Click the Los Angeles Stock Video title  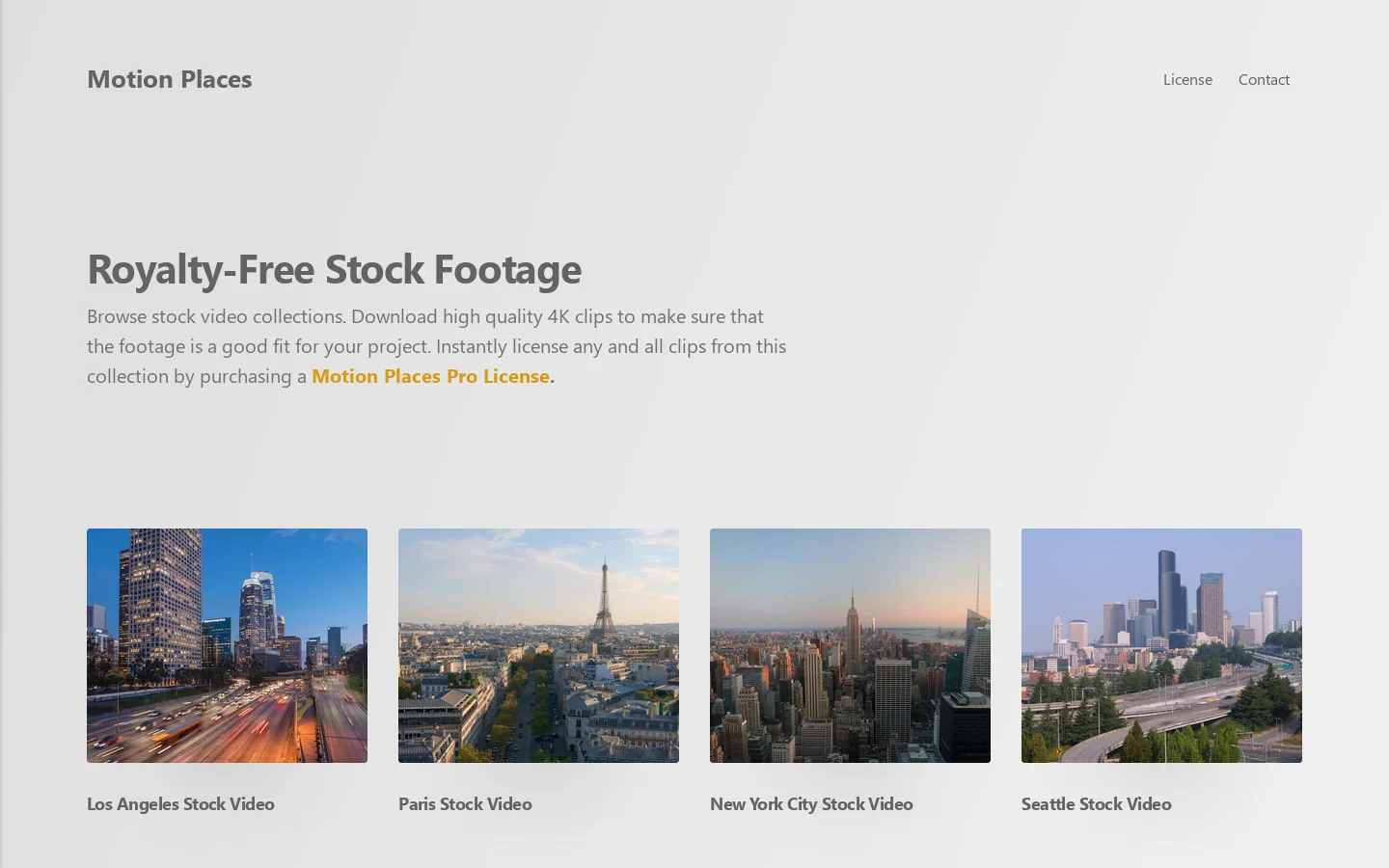click(180, 804)
